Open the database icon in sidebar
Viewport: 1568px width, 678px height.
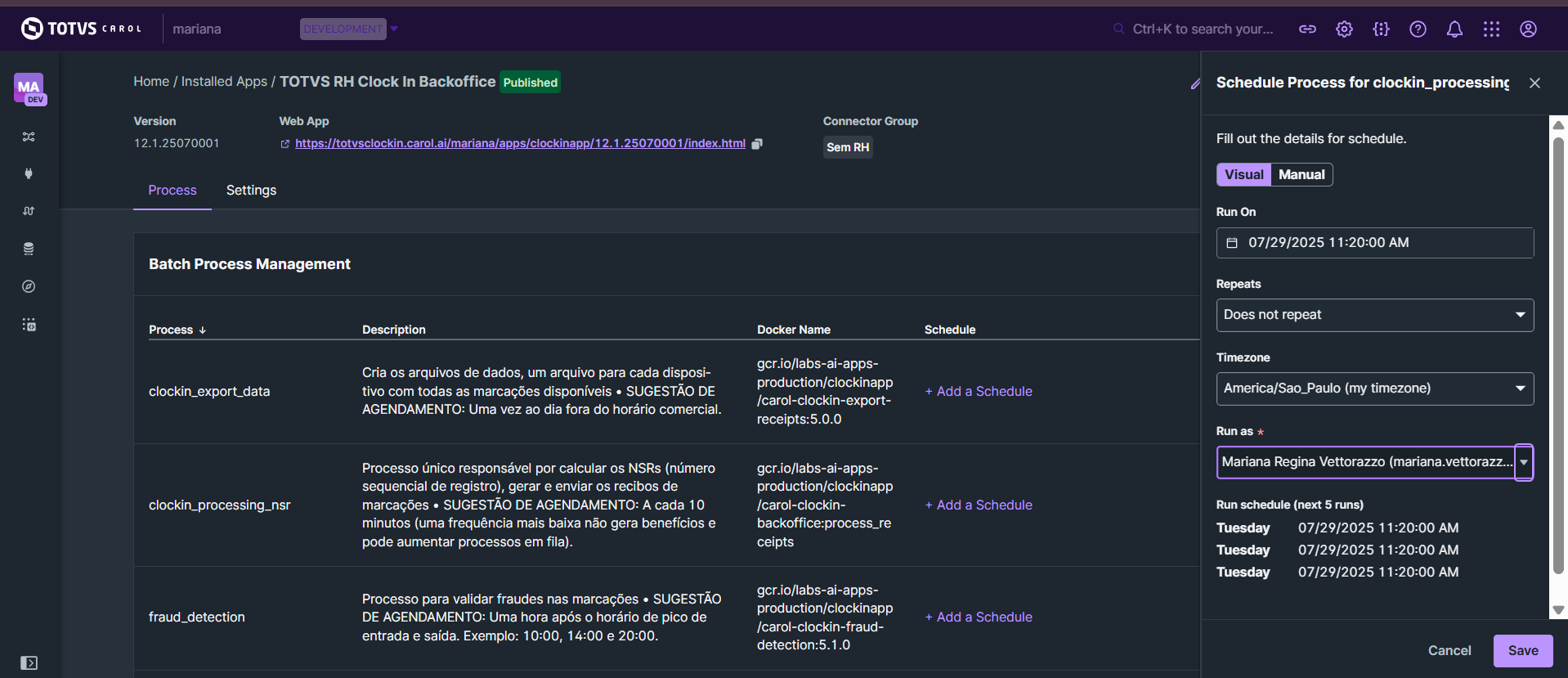coord(29,249)
